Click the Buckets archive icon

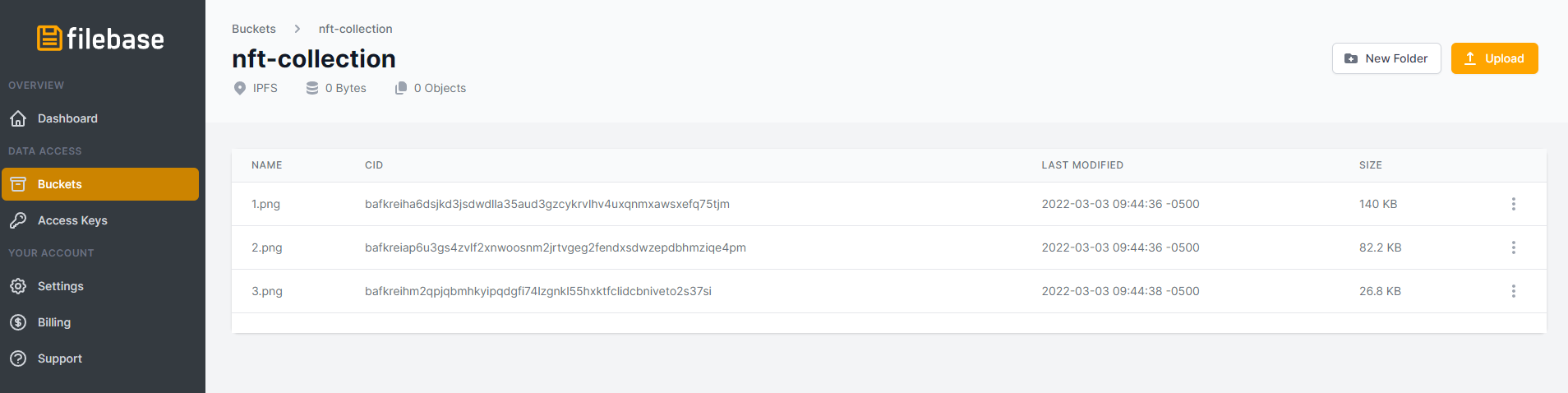(18, 184)
